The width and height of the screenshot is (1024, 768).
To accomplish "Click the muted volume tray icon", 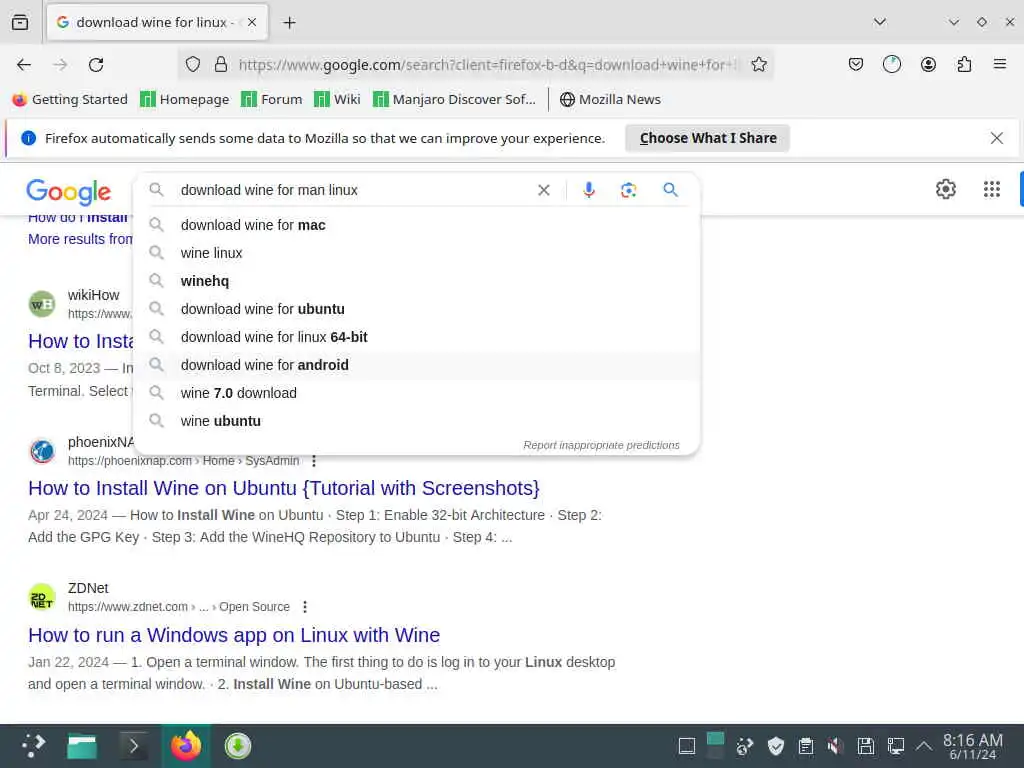I will pyautogui.click(x=835, y=746).
